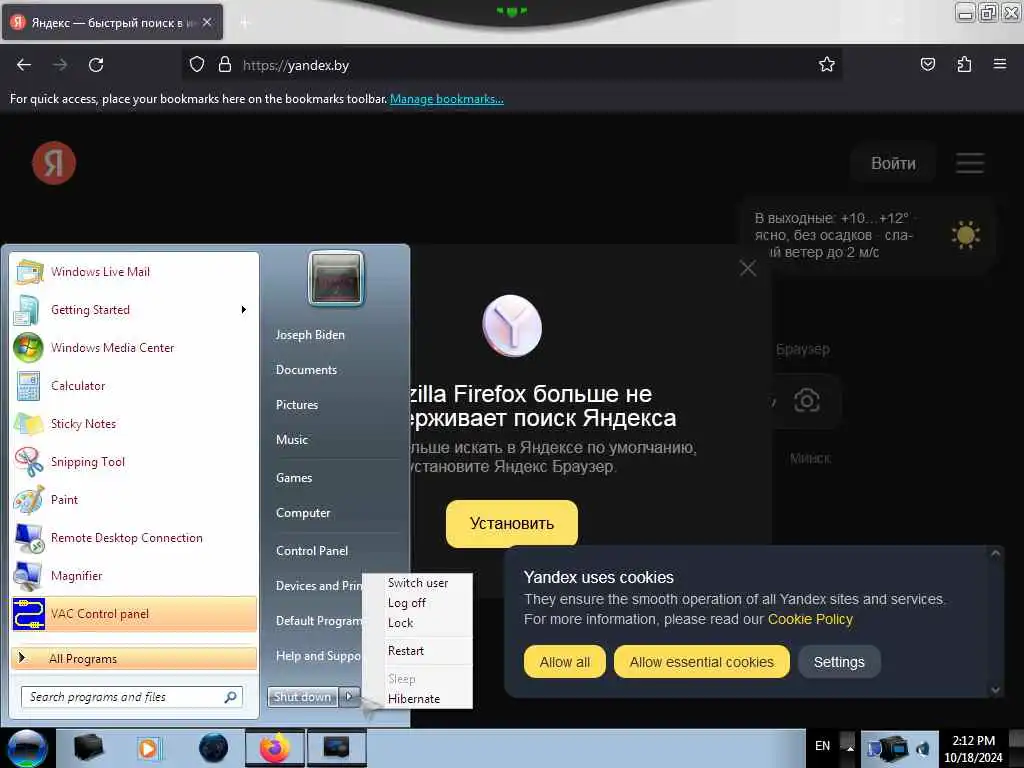
Task: Click the Windows Start orb
Action: 27,748
